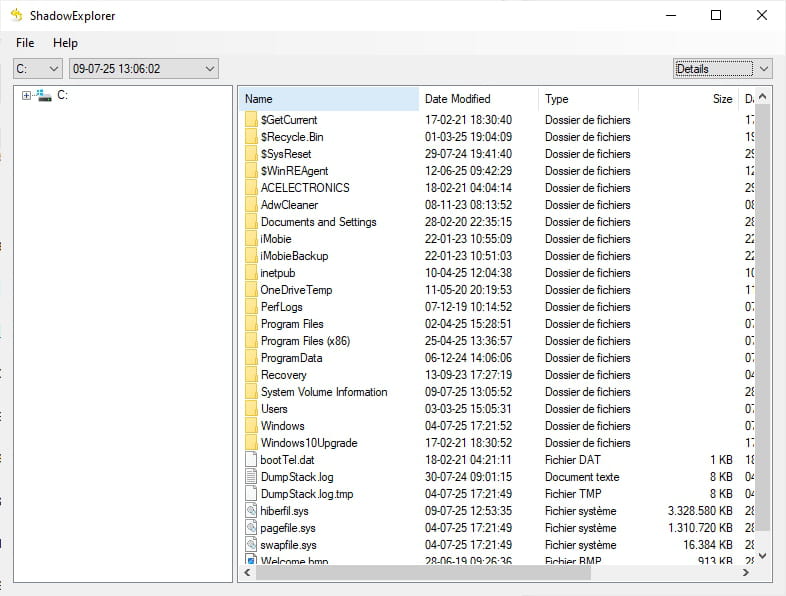Sort by the Date Modified column header

(x=479, y=99)
